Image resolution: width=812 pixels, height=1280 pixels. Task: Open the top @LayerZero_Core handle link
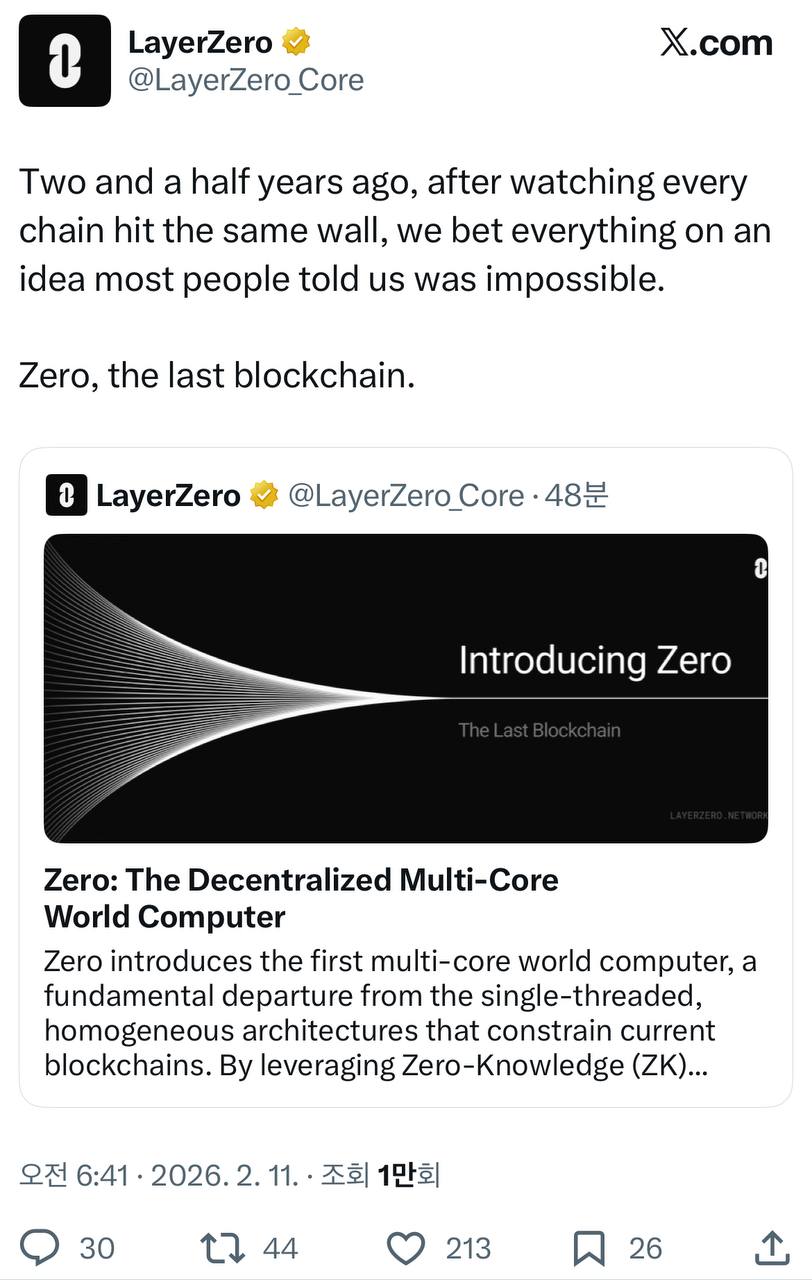click(x=246, y=80)
